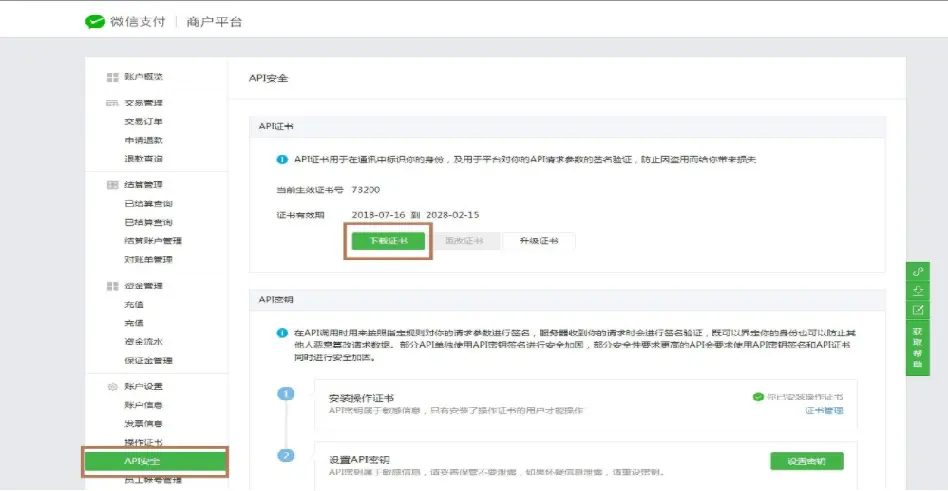Click the edit feedback icon on floating bar
The width and height of the screenshot is (948, 491).
[918, 310]
